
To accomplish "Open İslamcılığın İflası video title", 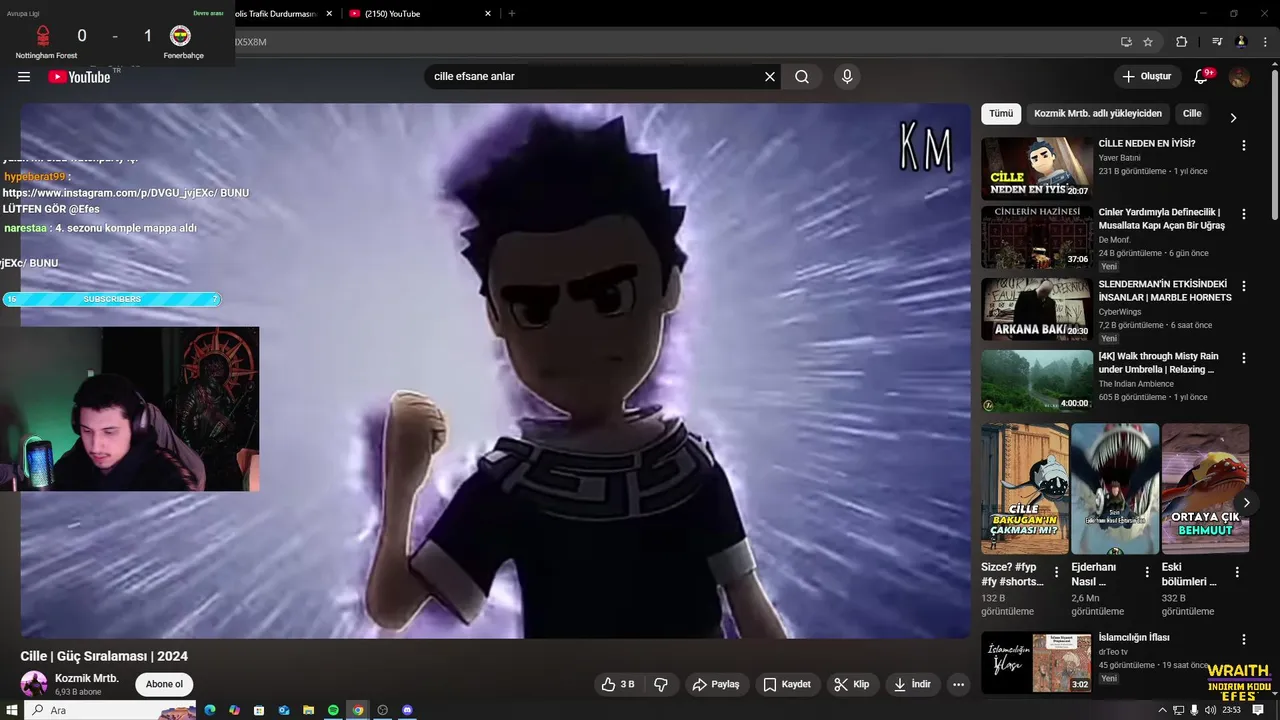I will click(x=1134, y=638).
